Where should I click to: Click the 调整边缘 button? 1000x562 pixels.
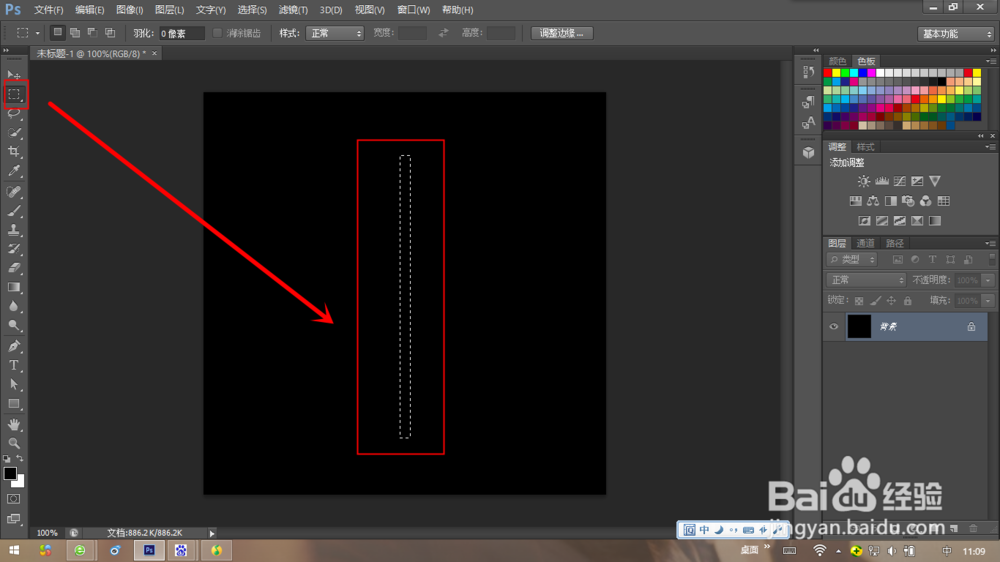coord(562,33)
